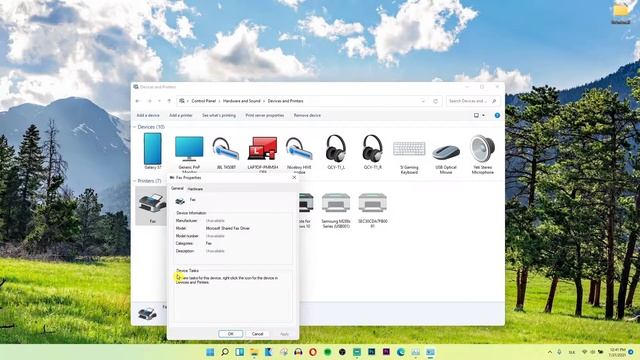Open taskbar Search
Image resolution: width=640 pixels, height=360 pixels.
225,352
